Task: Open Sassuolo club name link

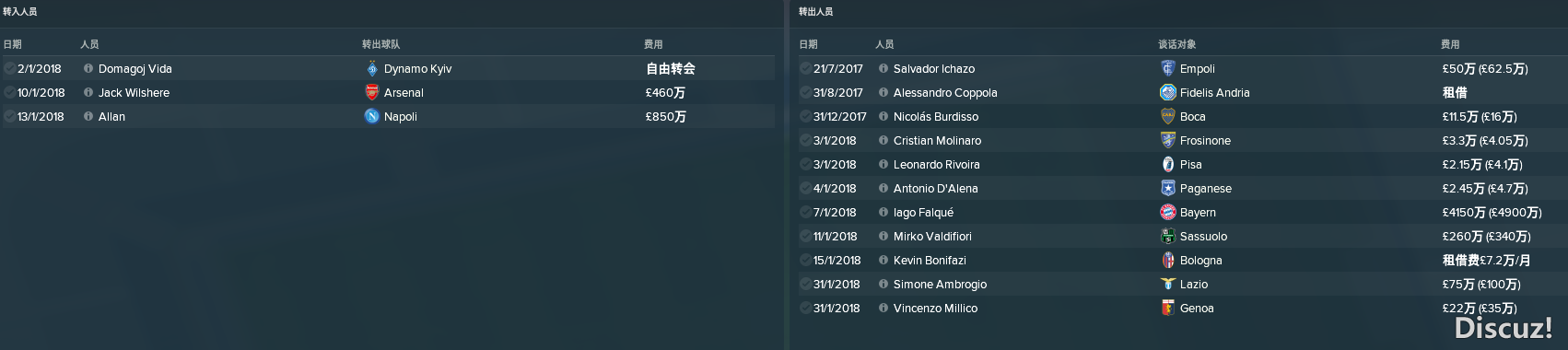Action: [1203, 236]
